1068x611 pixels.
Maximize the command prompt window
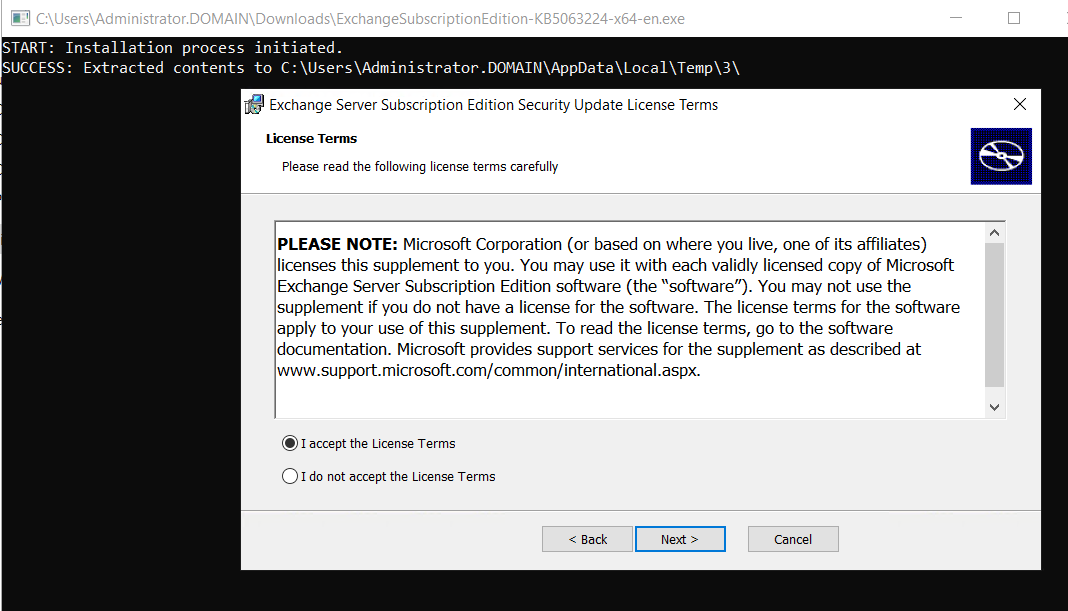(x=1013, y=19)
